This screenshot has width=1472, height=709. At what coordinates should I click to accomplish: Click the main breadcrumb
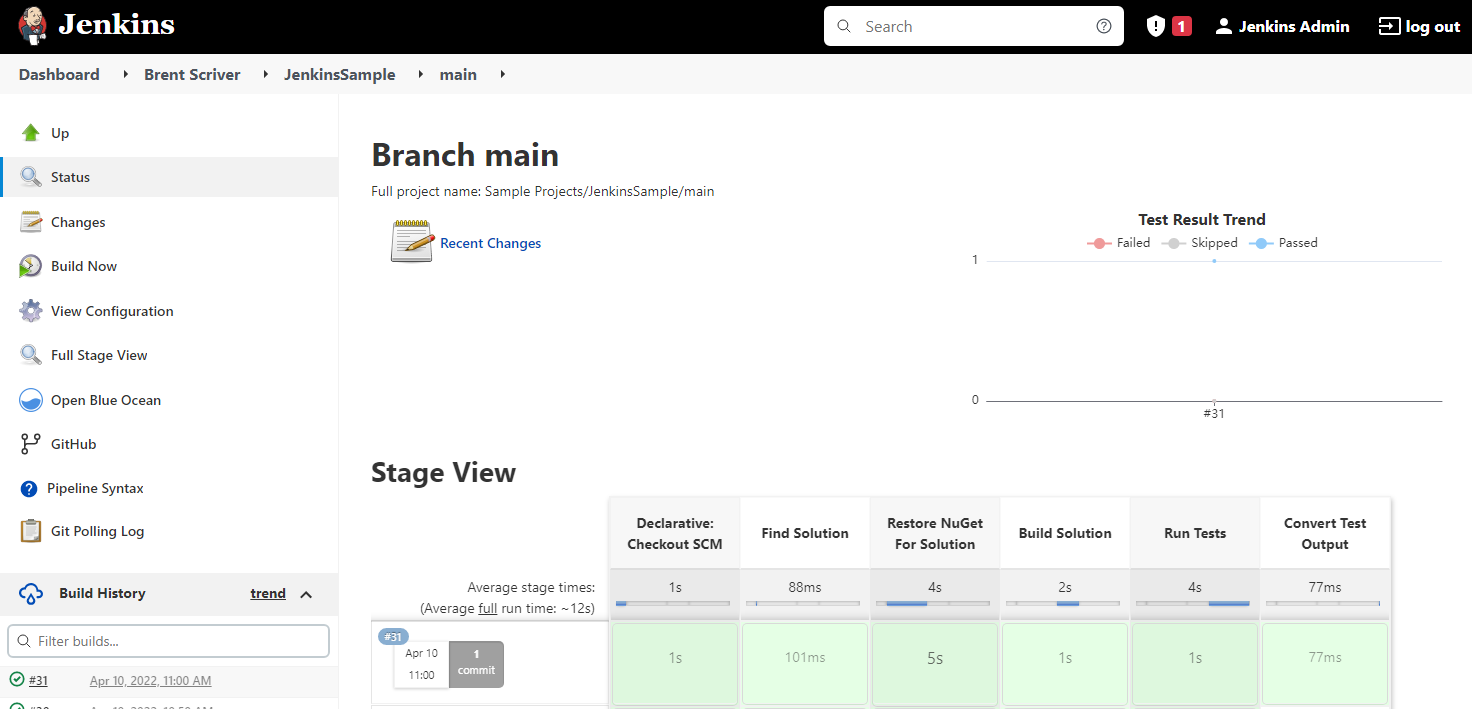pyautogui.click(x=458, y=75)
